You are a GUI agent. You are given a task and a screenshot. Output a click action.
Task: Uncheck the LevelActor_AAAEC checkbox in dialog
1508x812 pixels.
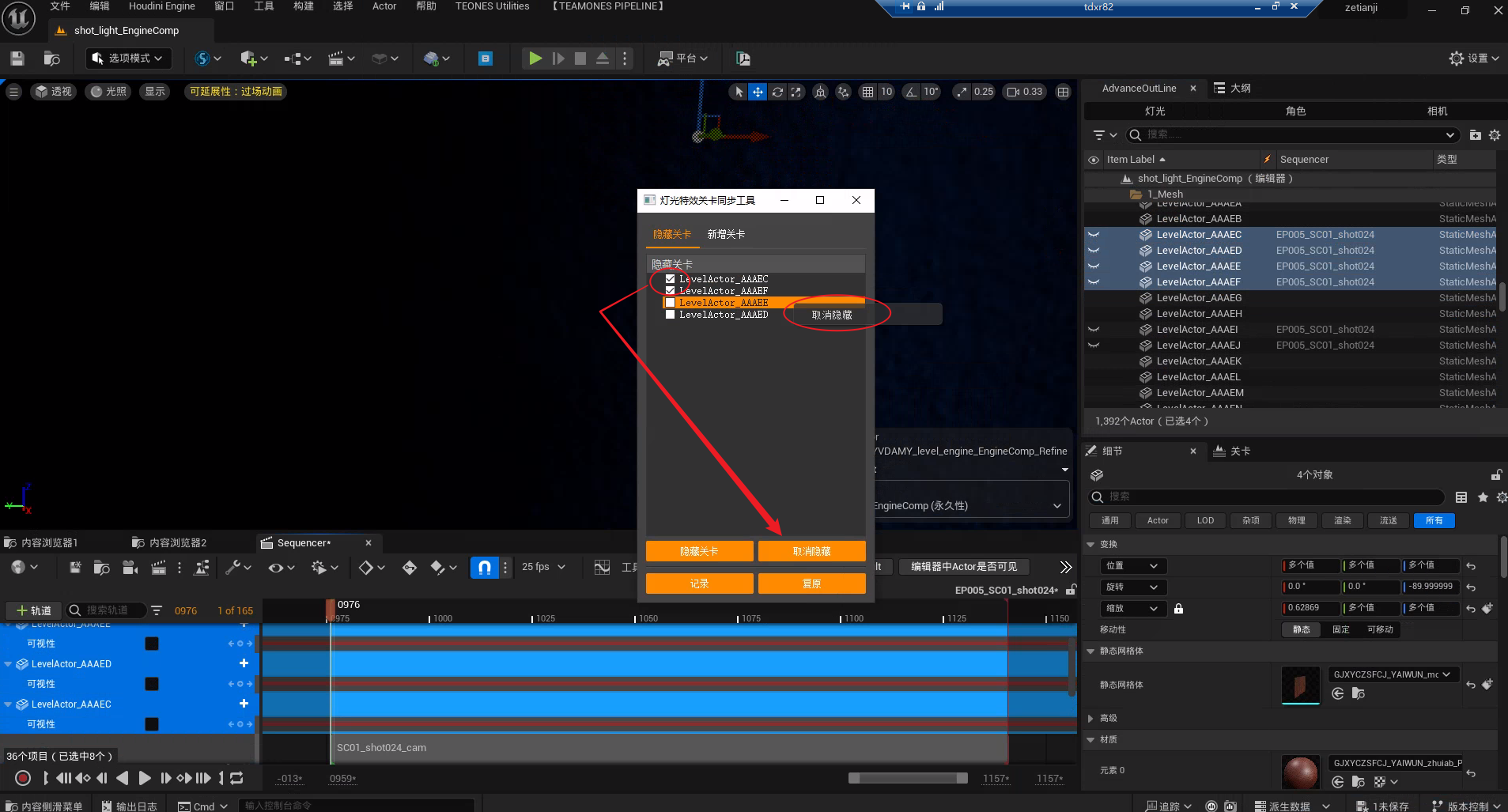(671, 279)
